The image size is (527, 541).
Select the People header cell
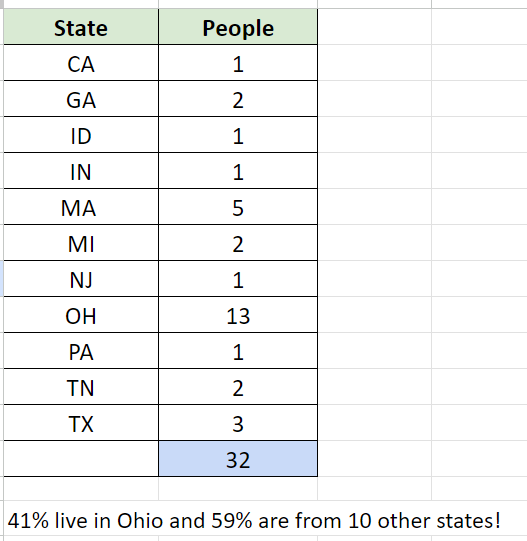point(238,28)
